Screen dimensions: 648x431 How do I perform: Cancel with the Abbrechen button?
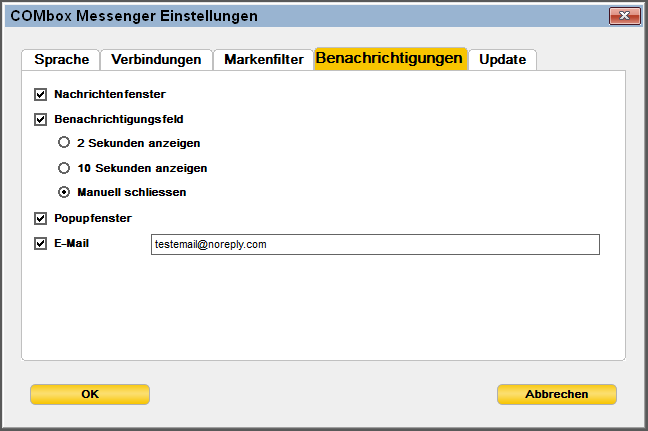557,394
